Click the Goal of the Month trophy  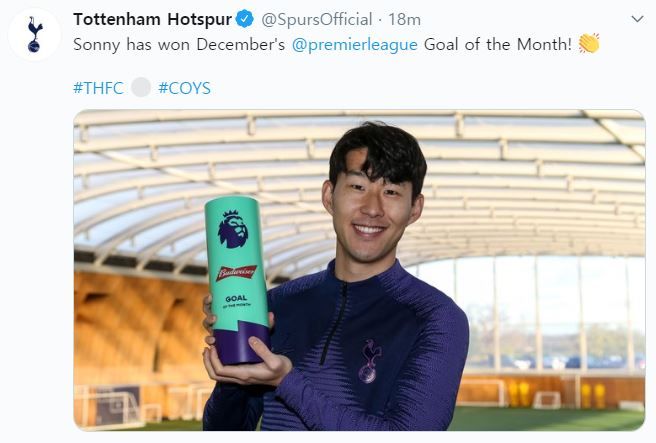(x=238, y=280)
